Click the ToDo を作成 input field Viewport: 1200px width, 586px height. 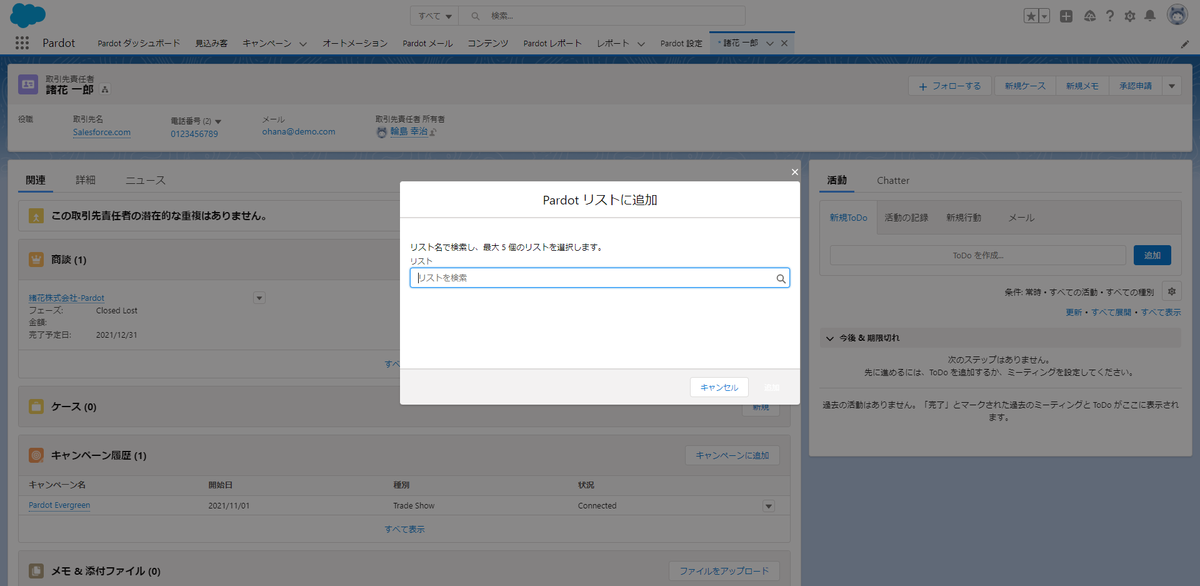[978, 255]
